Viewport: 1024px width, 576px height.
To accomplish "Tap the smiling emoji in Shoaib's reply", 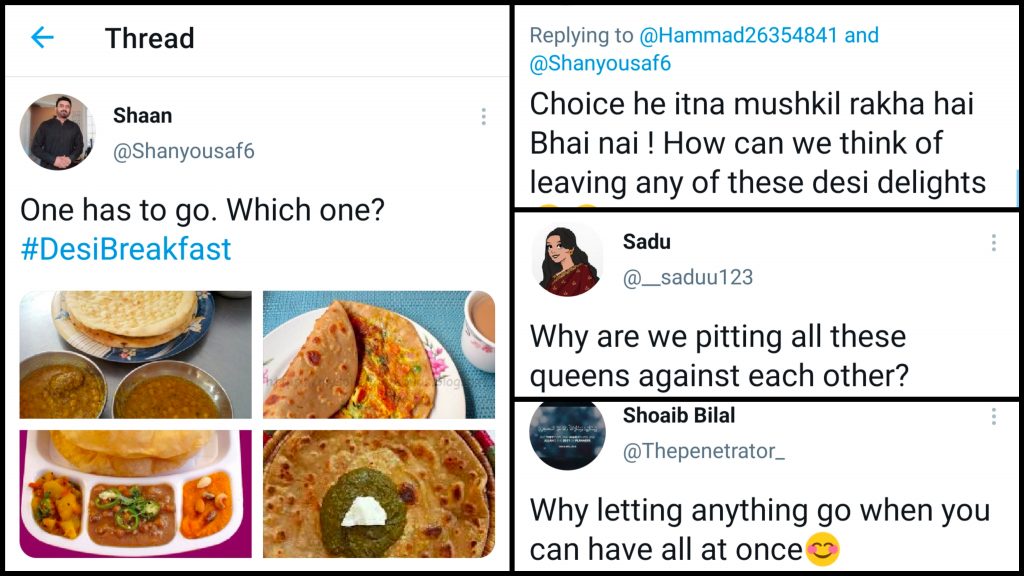I will coord(822,548).
